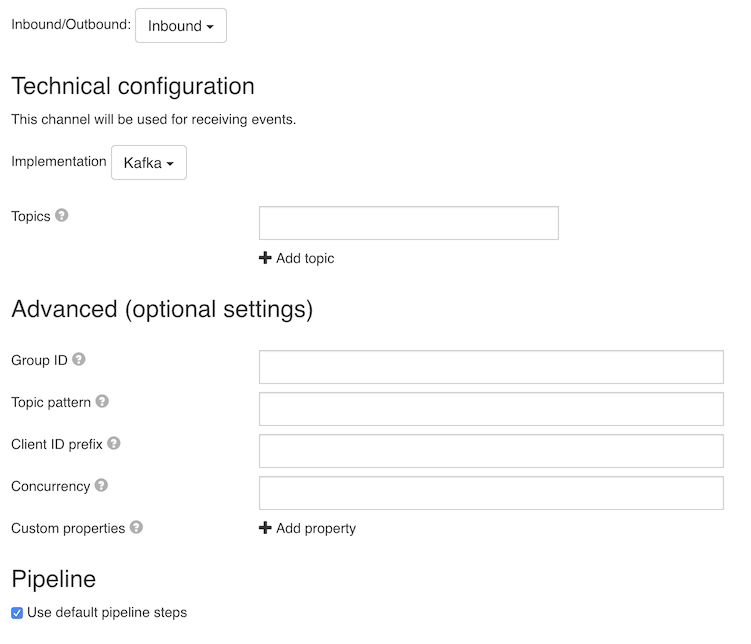Click the Use default pipeline steps label
Screen dimensions: 751x644
pos(107,612)
